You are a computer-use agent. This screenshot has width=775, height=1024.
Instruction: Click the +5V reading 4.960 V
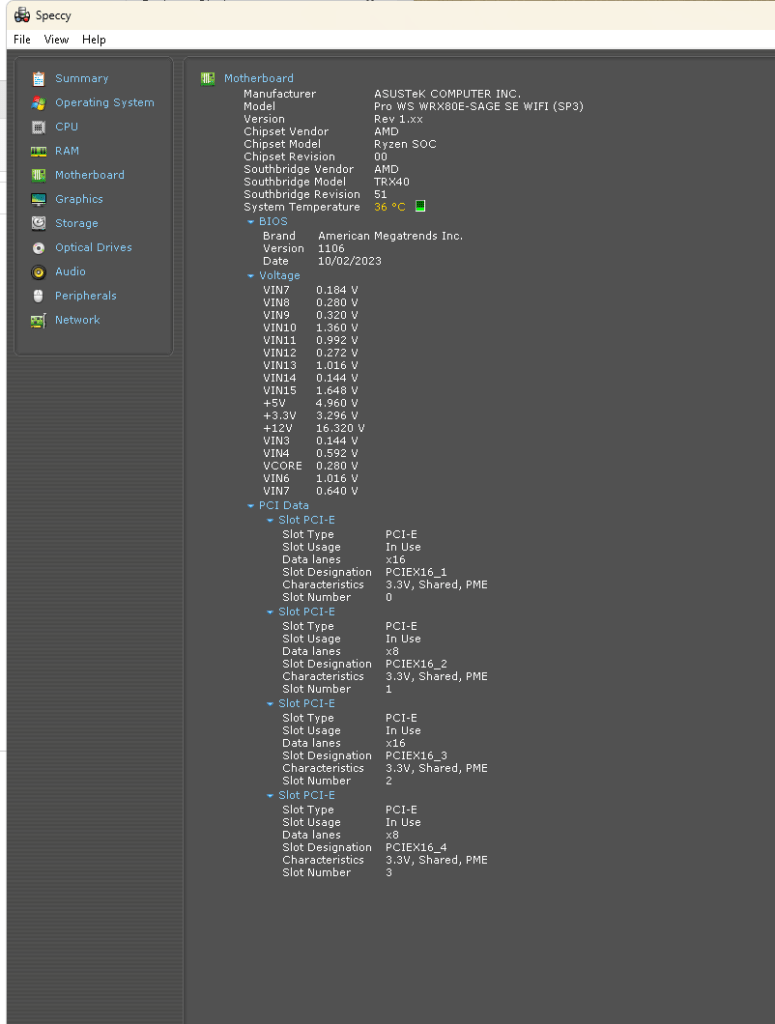(337, 404)
